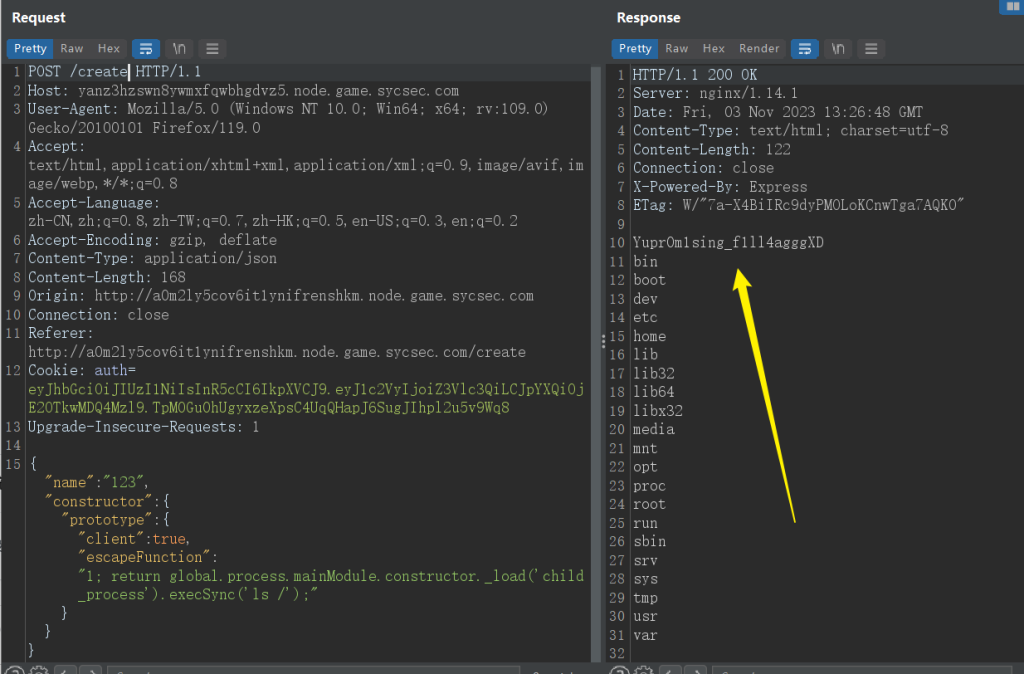Click the "proc" directory entry
The width and height of the screenshot is (1024, 674).
pos(649,486)
